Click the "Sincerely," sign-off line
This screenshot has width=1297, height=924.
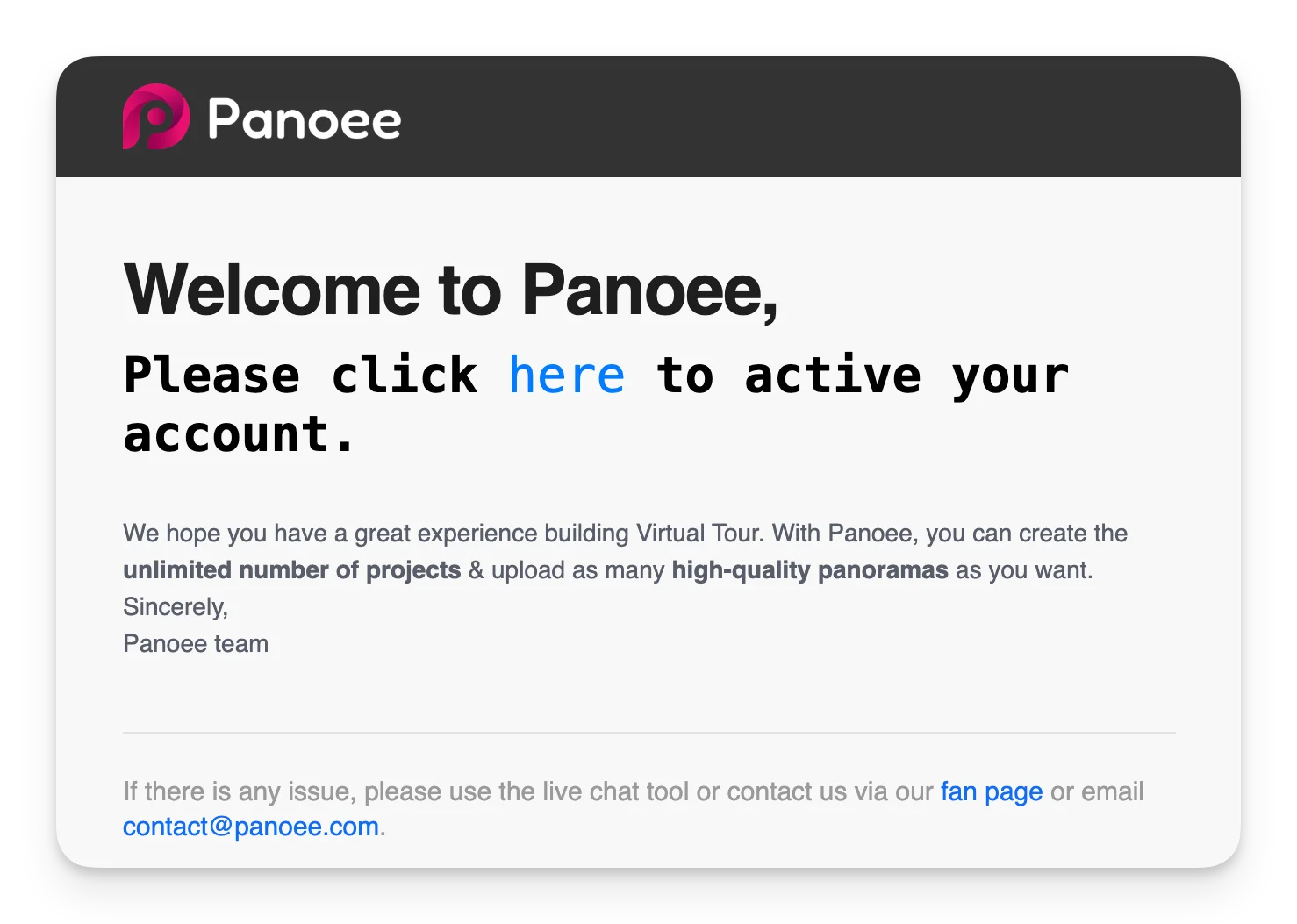[x=176, y=607]
